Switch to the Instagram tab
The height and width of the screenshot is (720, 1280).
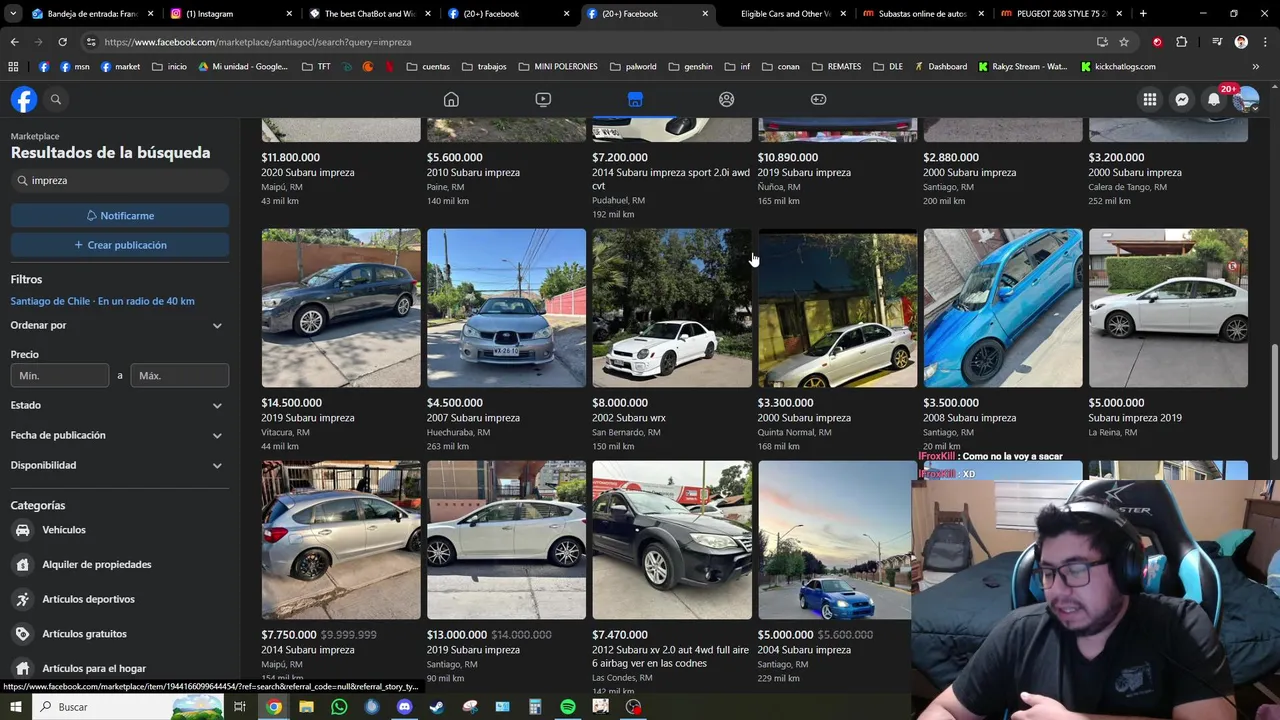tap(230, 14)
